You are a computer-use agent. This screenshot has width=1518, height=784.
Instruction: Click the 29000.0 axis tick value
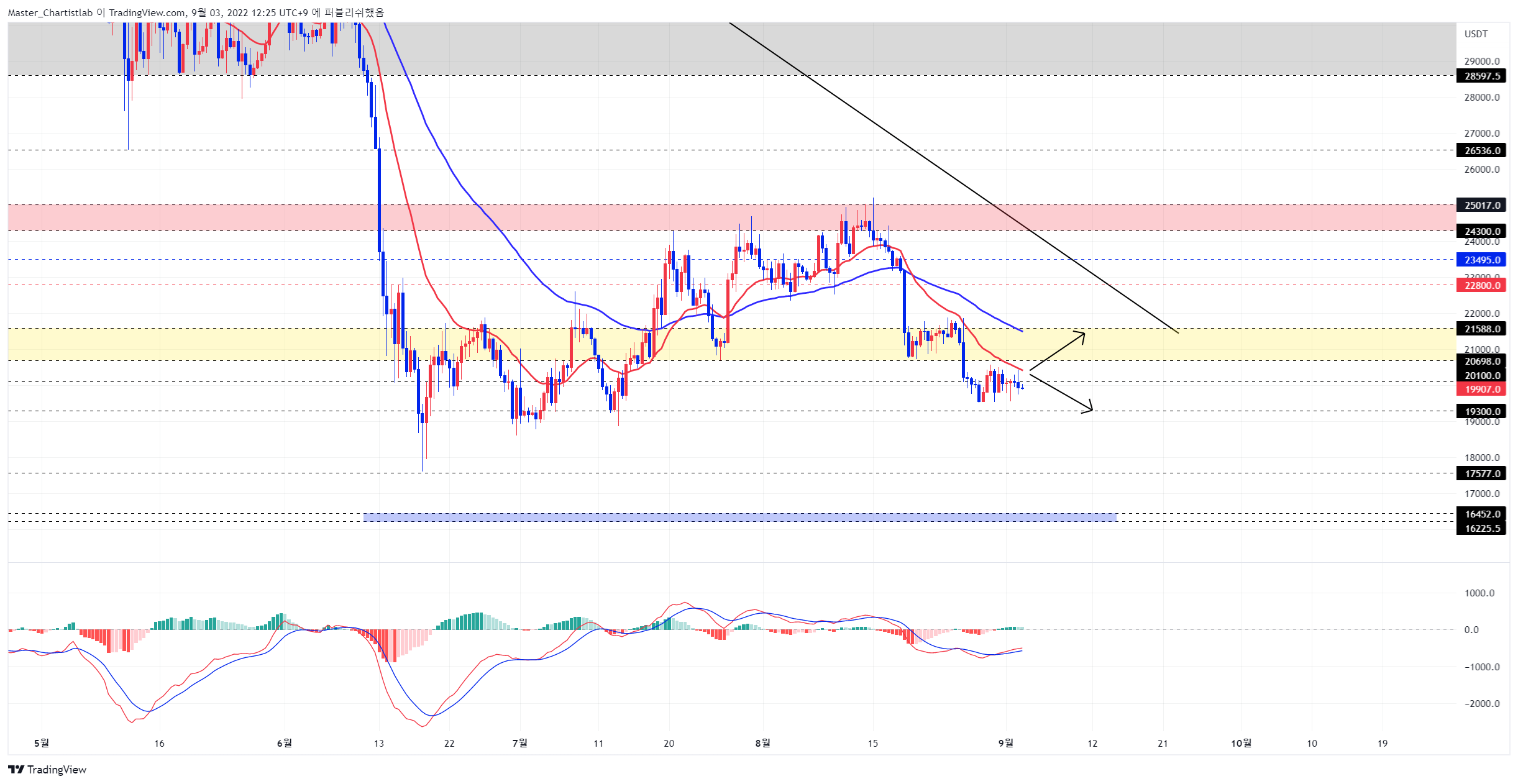tap(1482, 61)
